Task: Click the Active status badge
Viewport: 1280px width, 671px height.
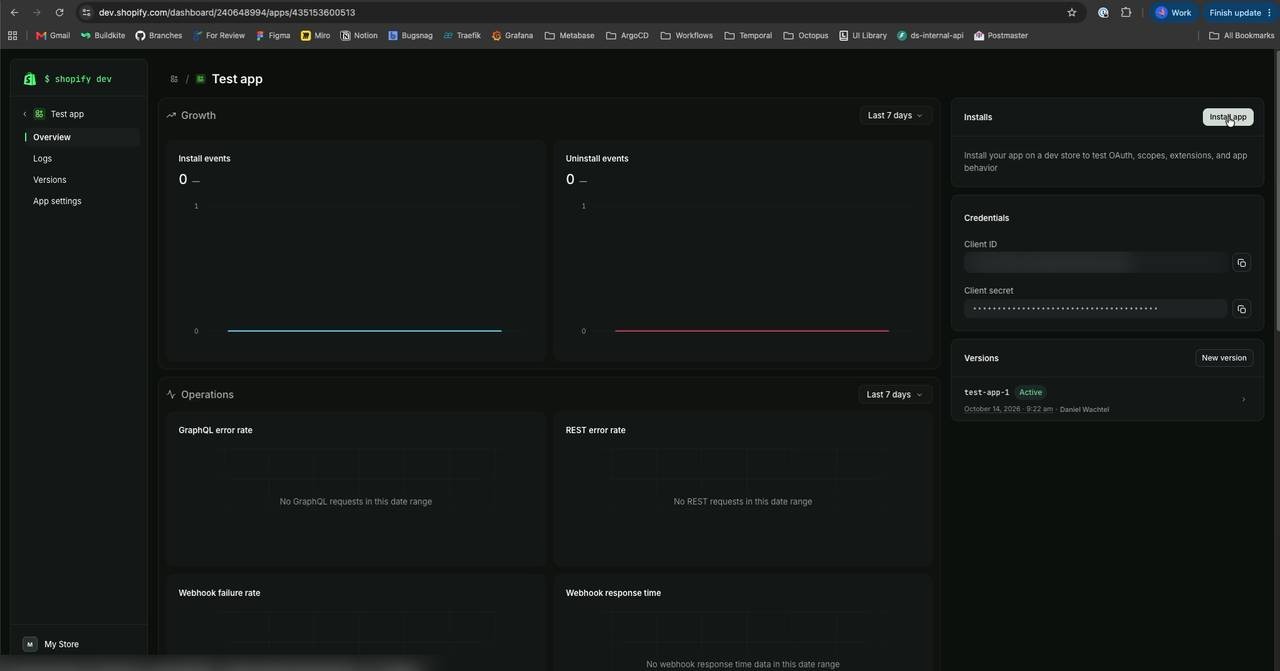Action: (1031, 393)
